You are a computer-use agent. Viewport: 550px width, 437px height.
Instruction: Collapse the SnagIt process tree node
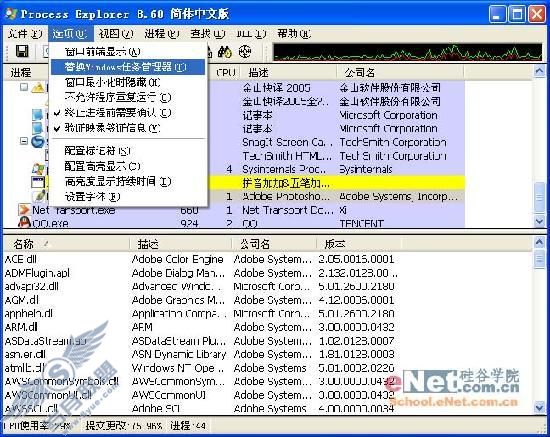[x=24, y=141]
